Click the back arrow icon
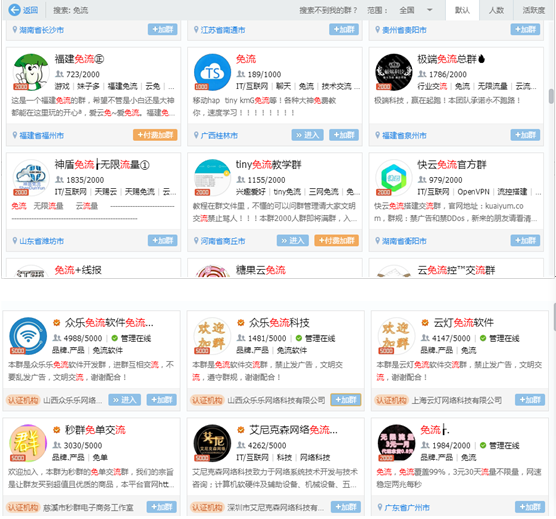Screen dimensions: 556x519 pos(15,10)
